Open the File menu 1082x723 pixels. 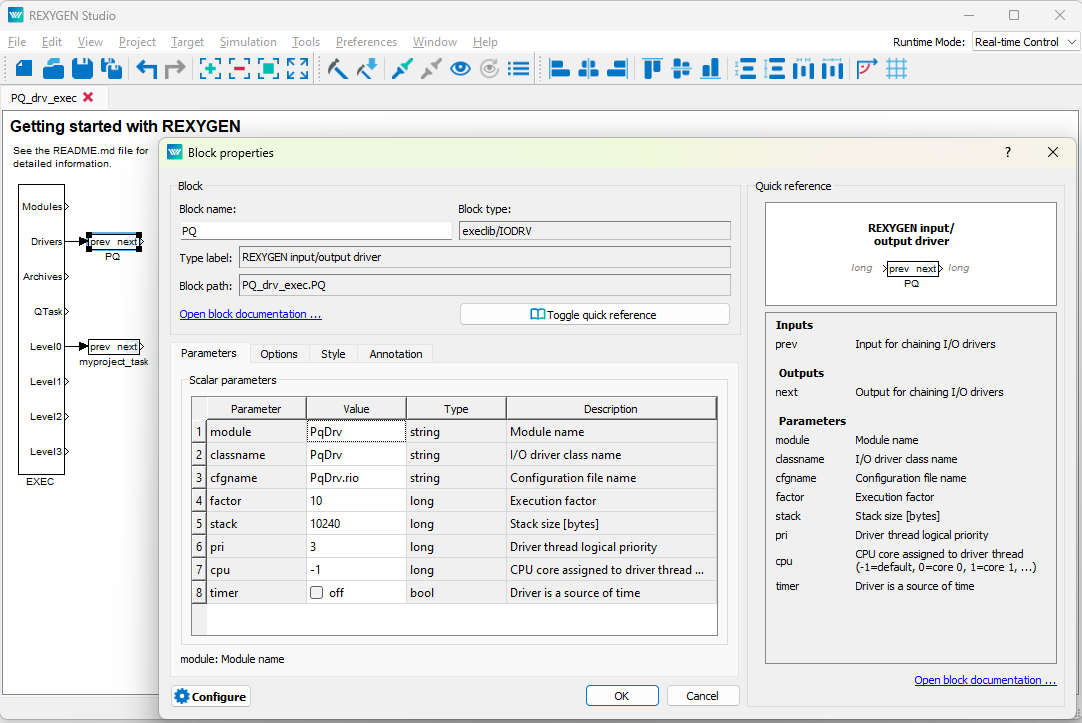pos(17,42)
